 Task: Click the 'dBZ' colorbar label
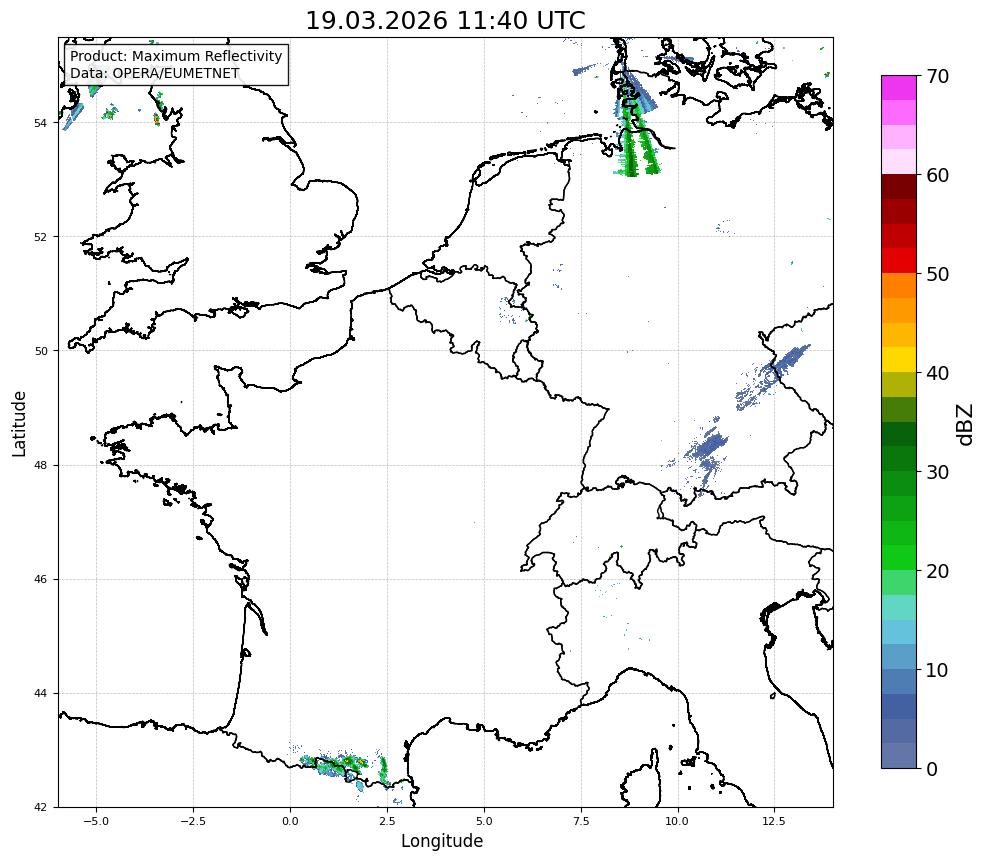[966, 425]
